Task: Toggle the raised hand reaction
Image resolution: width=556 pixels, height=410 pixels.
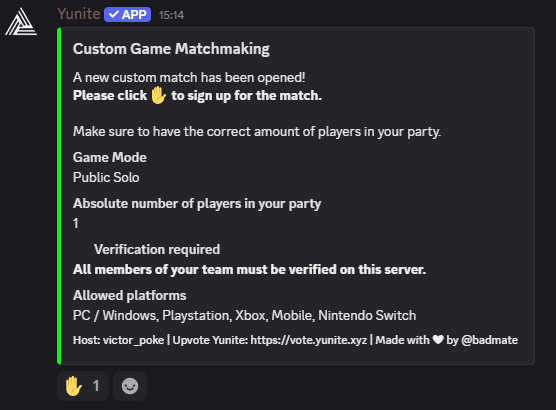Action: (83, 386)
